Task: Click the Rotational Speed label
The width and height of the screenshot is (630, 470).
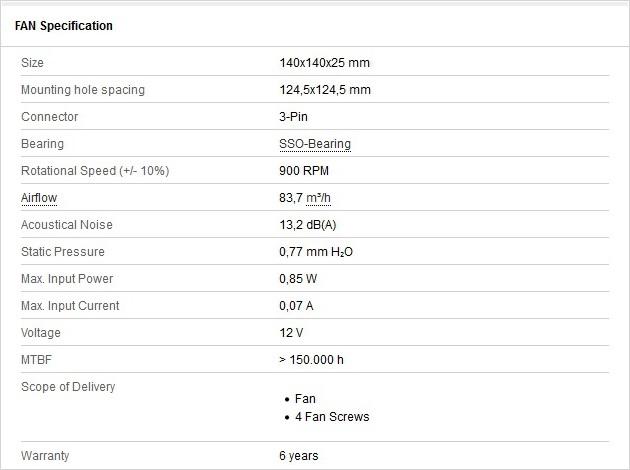Action: pyautogui.click(x=95, y=171)
